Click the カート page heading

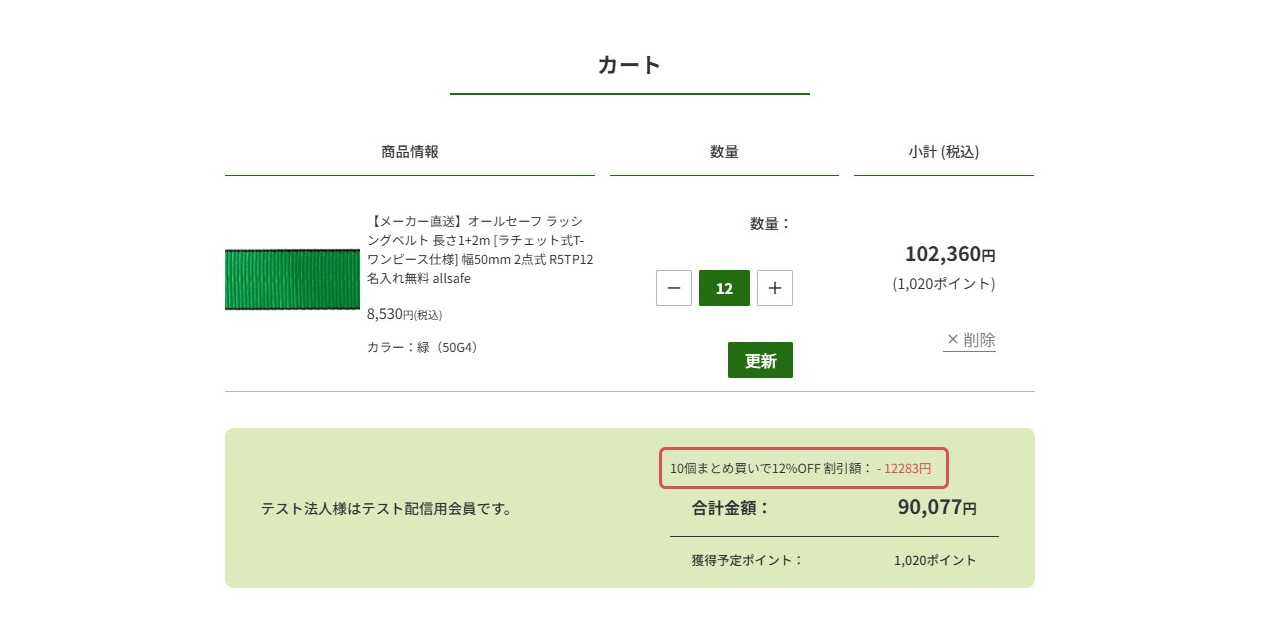(x=629, y=65)
